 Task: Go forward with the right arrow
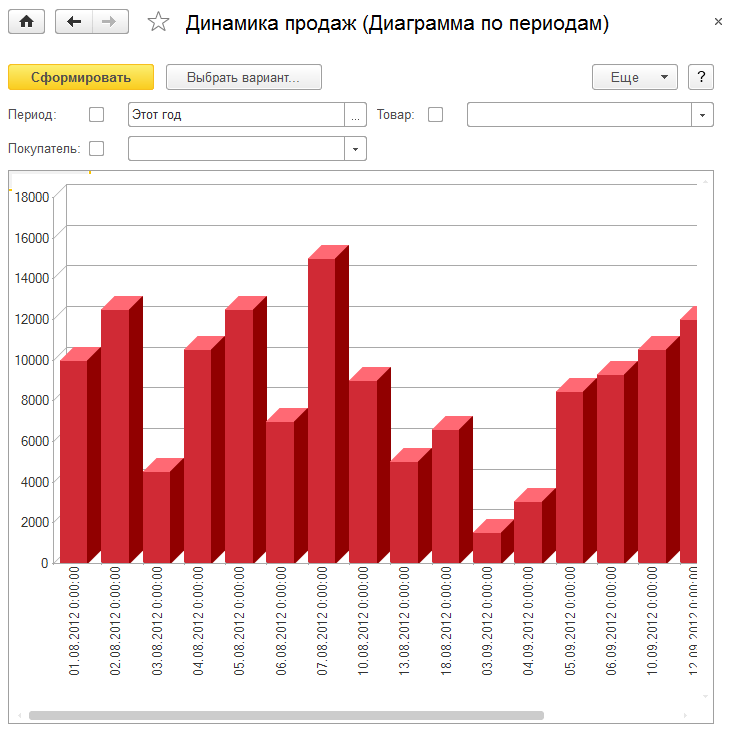pos(110,22)
